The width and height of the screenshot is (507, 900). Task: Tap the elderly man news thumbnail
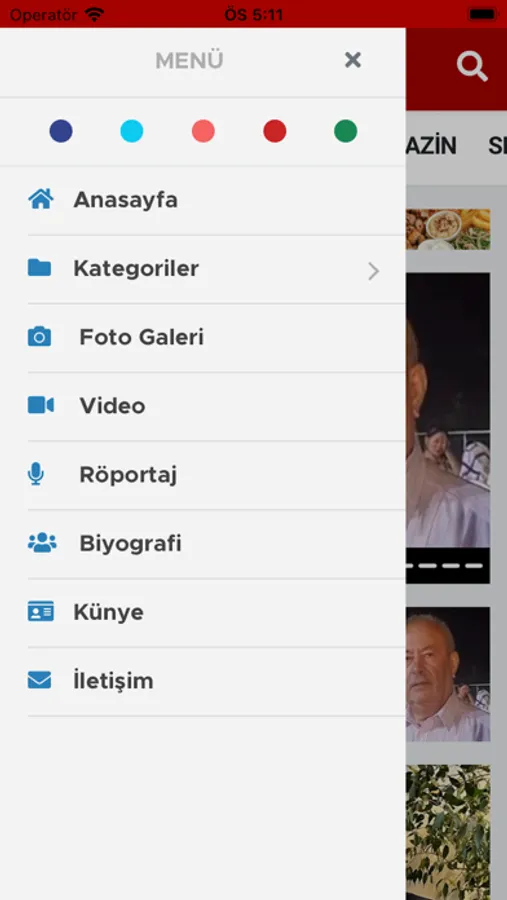[448, 674]
